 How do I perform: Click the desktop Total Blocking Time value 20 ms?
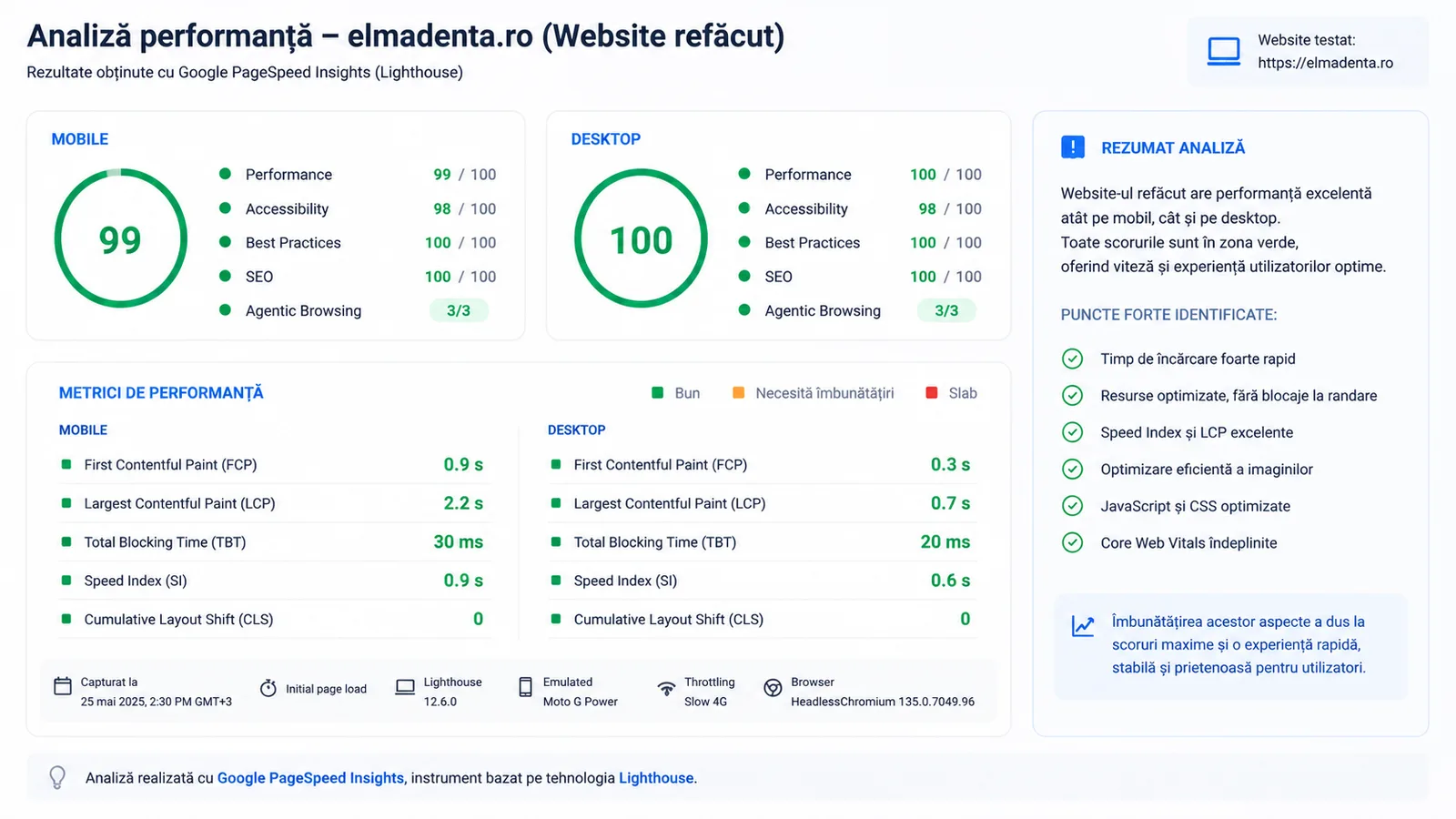[945, 541]
